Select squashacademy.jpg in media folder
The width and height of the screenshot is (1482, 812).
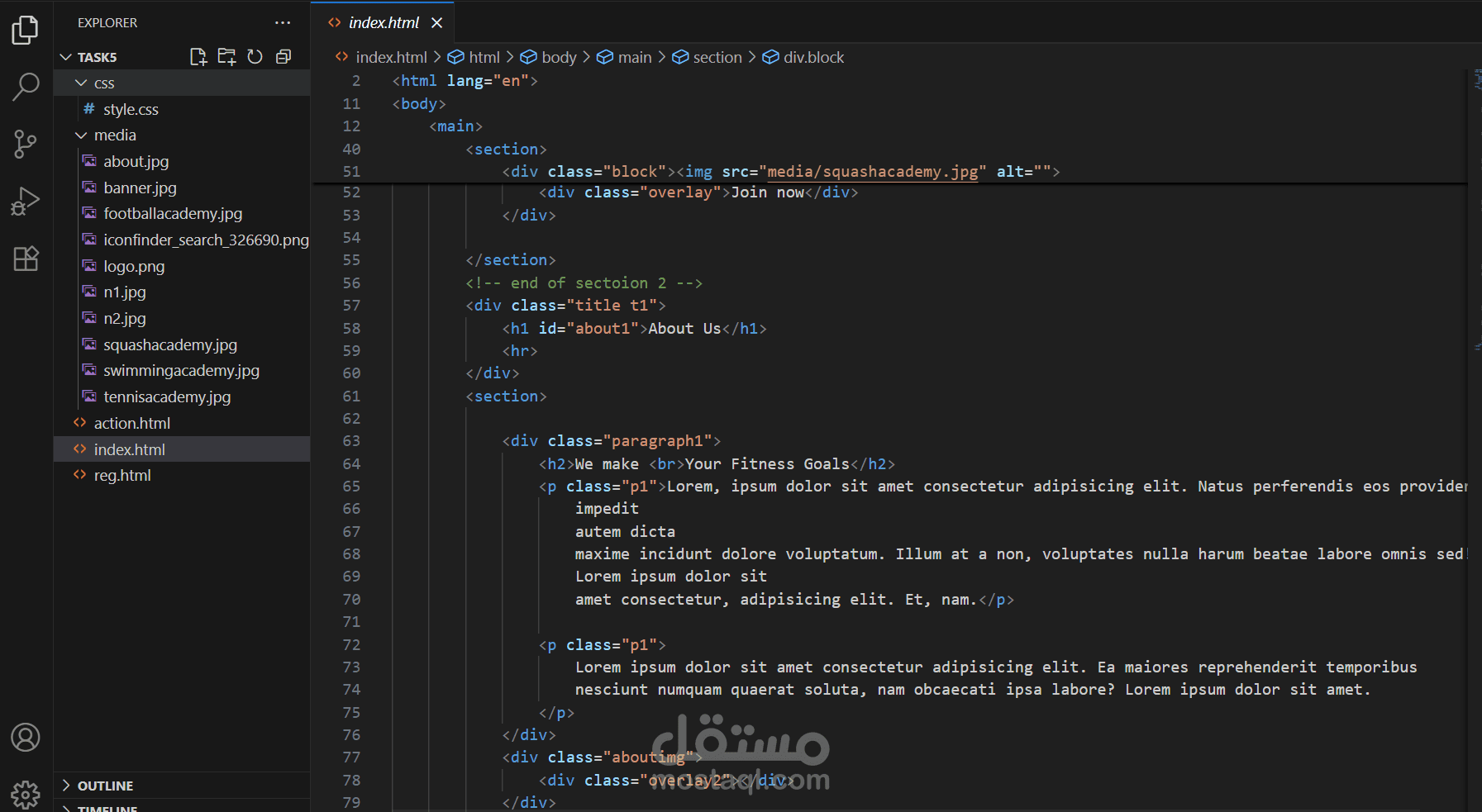point(170,344)
